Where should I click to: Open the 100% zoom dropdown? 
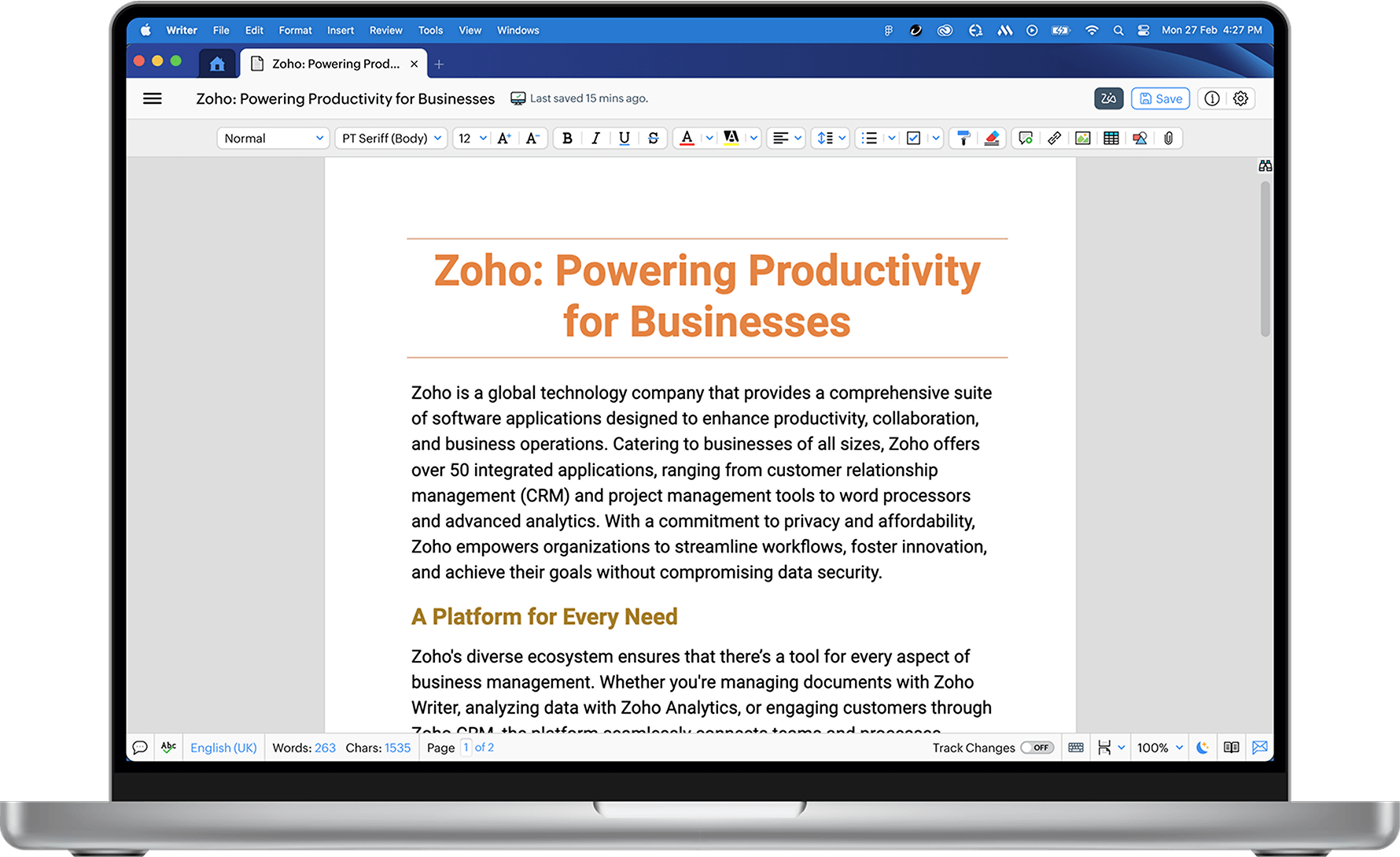coord(1160,748)
